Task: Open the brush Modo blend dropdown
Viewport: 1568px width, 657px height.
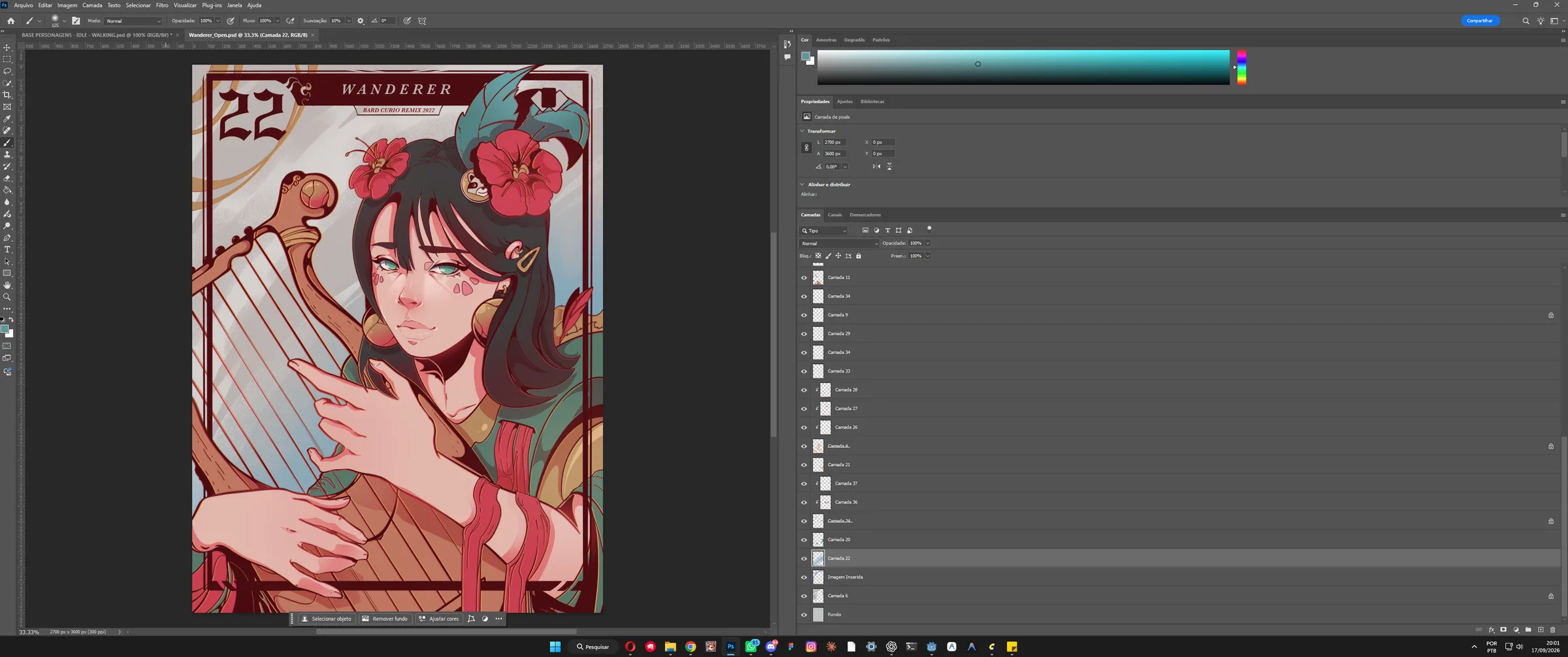Action: pos(133,21)
